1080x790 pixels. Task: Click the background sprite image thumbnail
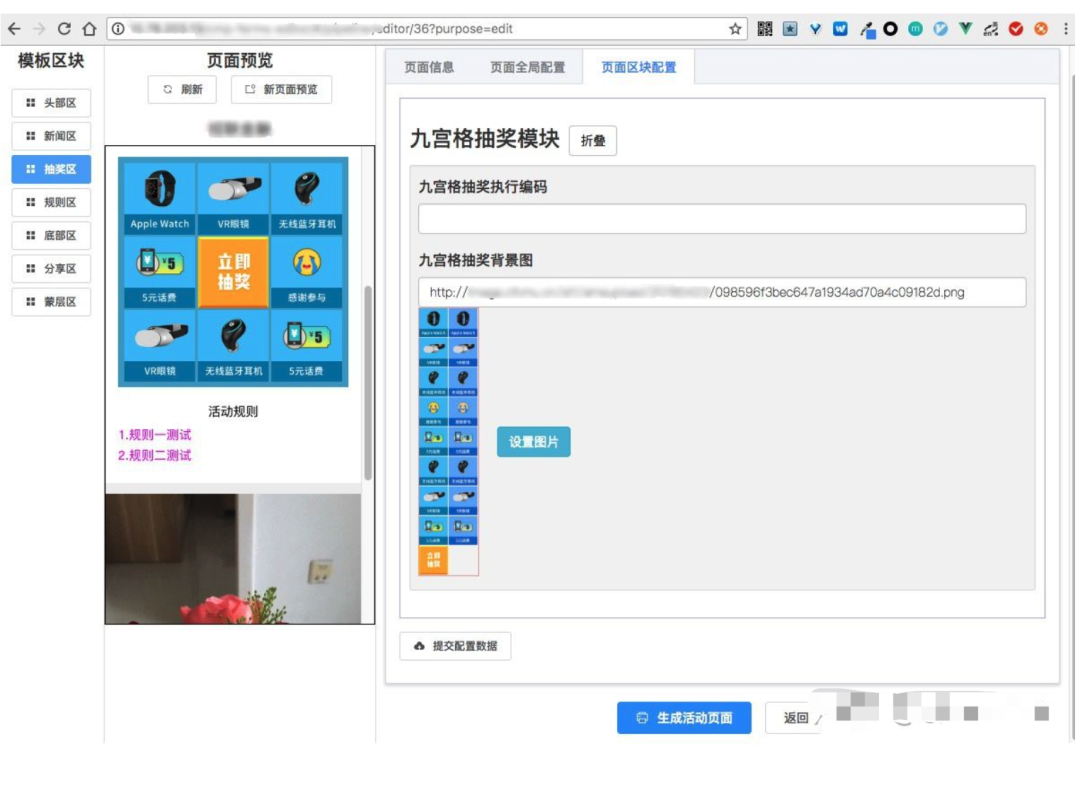[448, 441]
